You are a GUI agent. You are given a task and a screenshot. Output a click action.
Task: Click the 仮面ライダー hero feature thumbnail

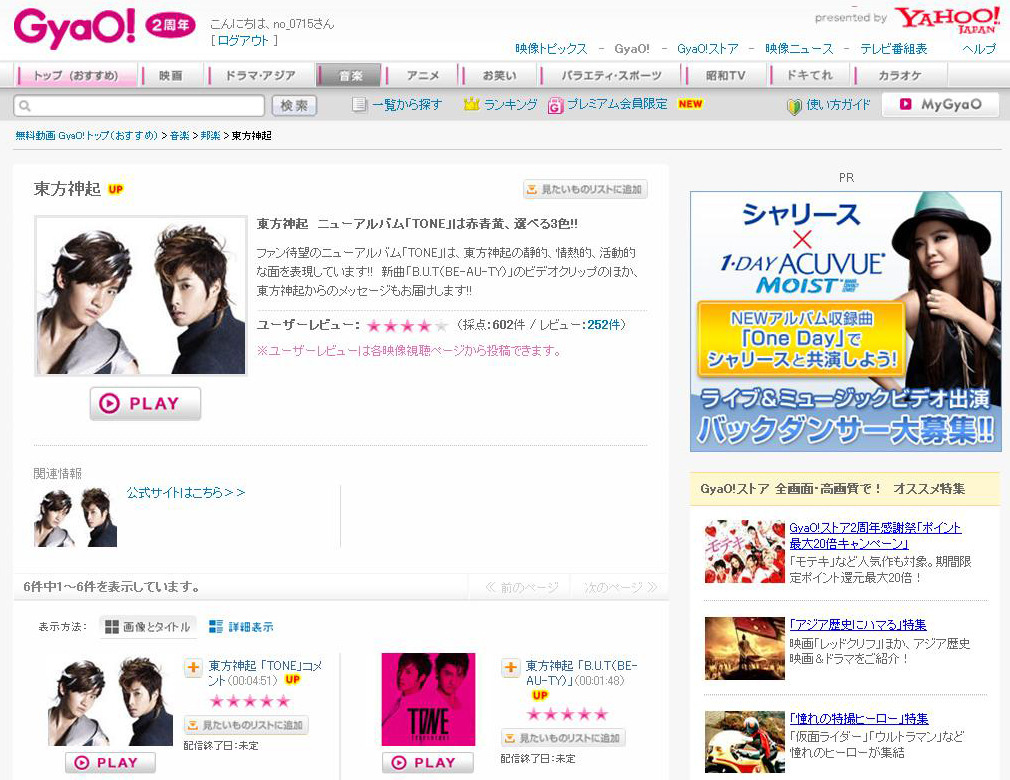745,742
